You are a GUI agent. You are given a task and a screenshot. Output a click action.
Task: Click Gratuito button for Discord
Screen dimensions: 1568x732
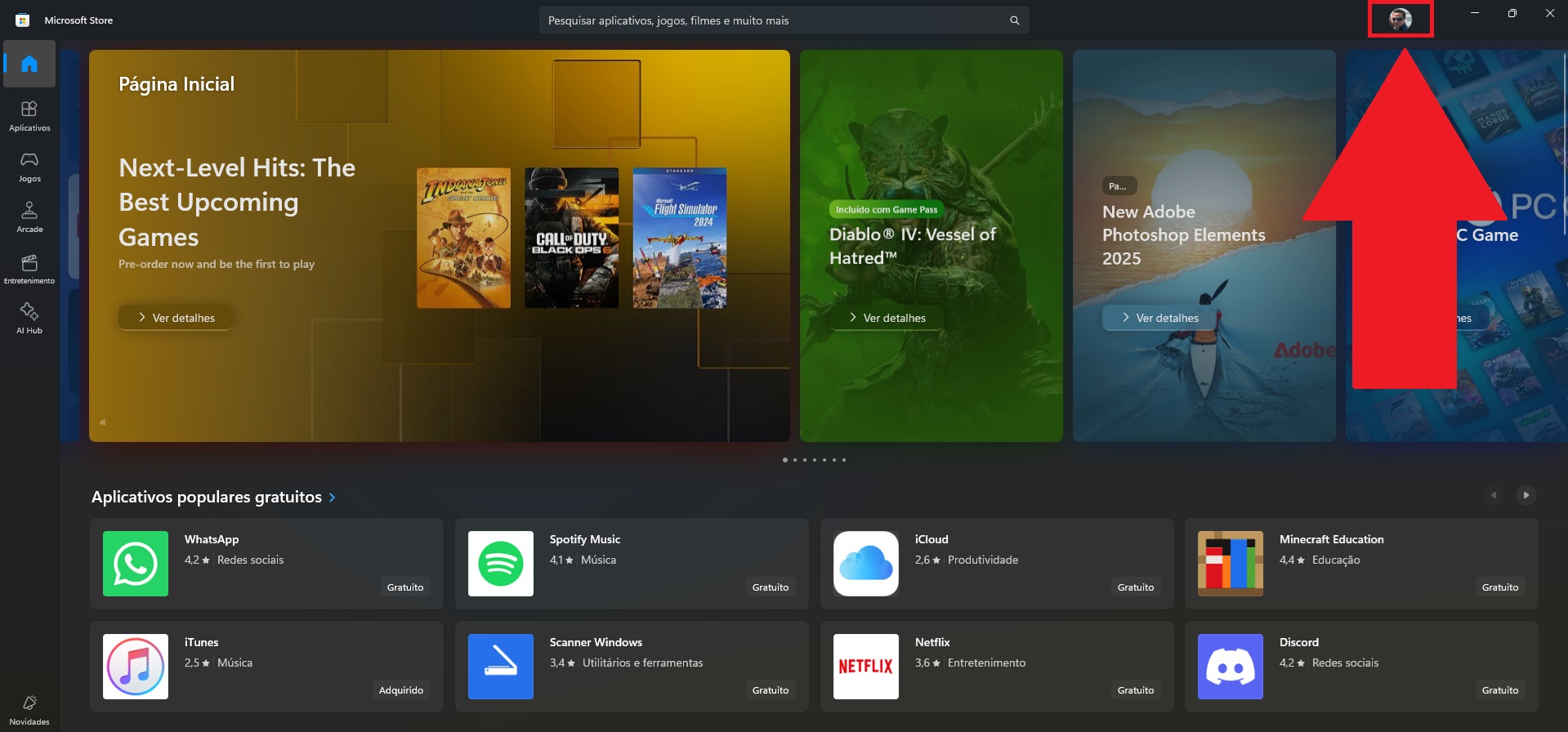[1500, 690]
